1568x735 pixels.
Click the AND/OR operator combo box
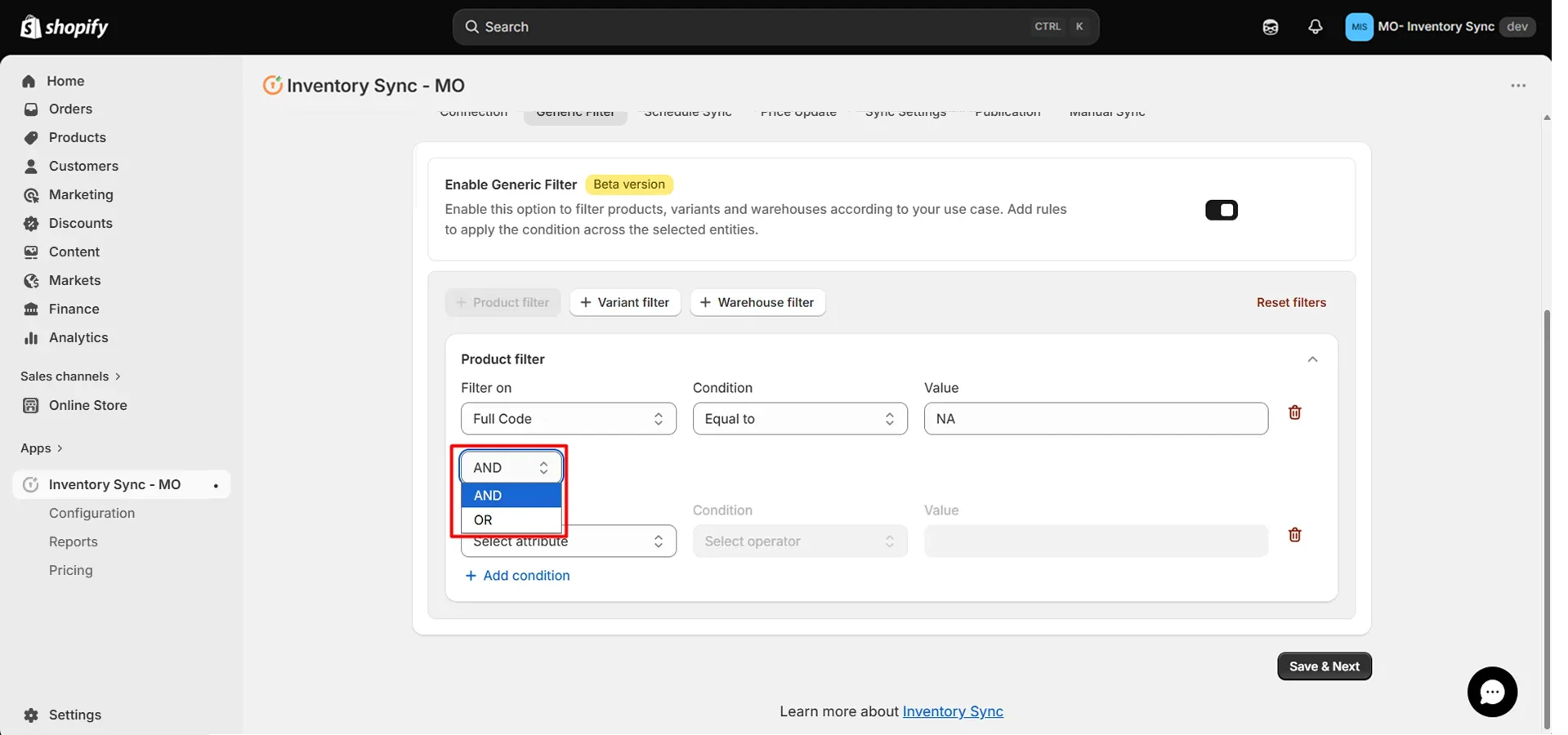[511, 467]
